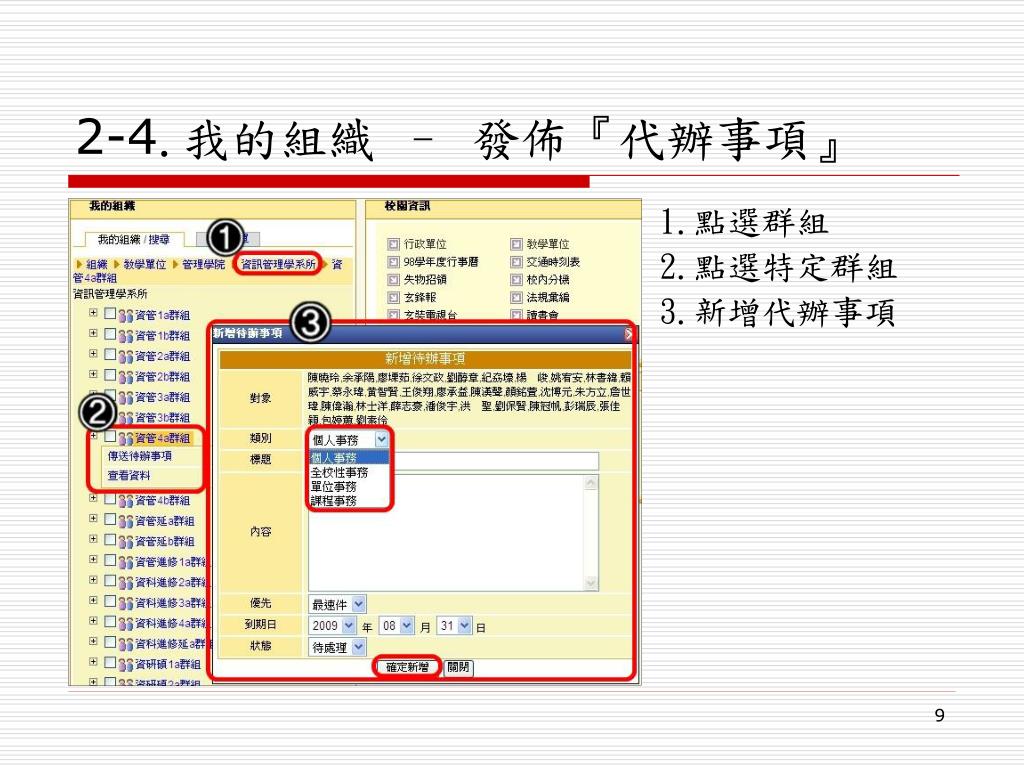Switch to the 我的組織 / 搜尋 tab
Screen dimensions: 1024x768
coord(133,240)
